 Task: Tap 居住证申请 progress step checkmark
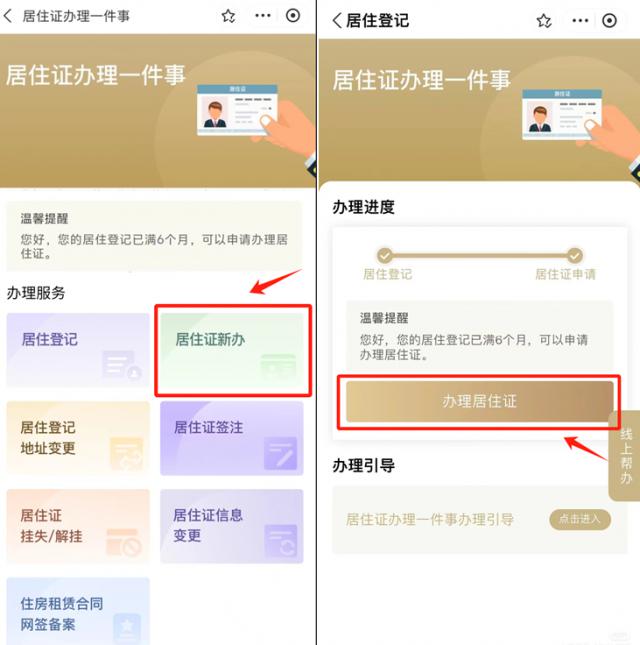pos(575,255)
